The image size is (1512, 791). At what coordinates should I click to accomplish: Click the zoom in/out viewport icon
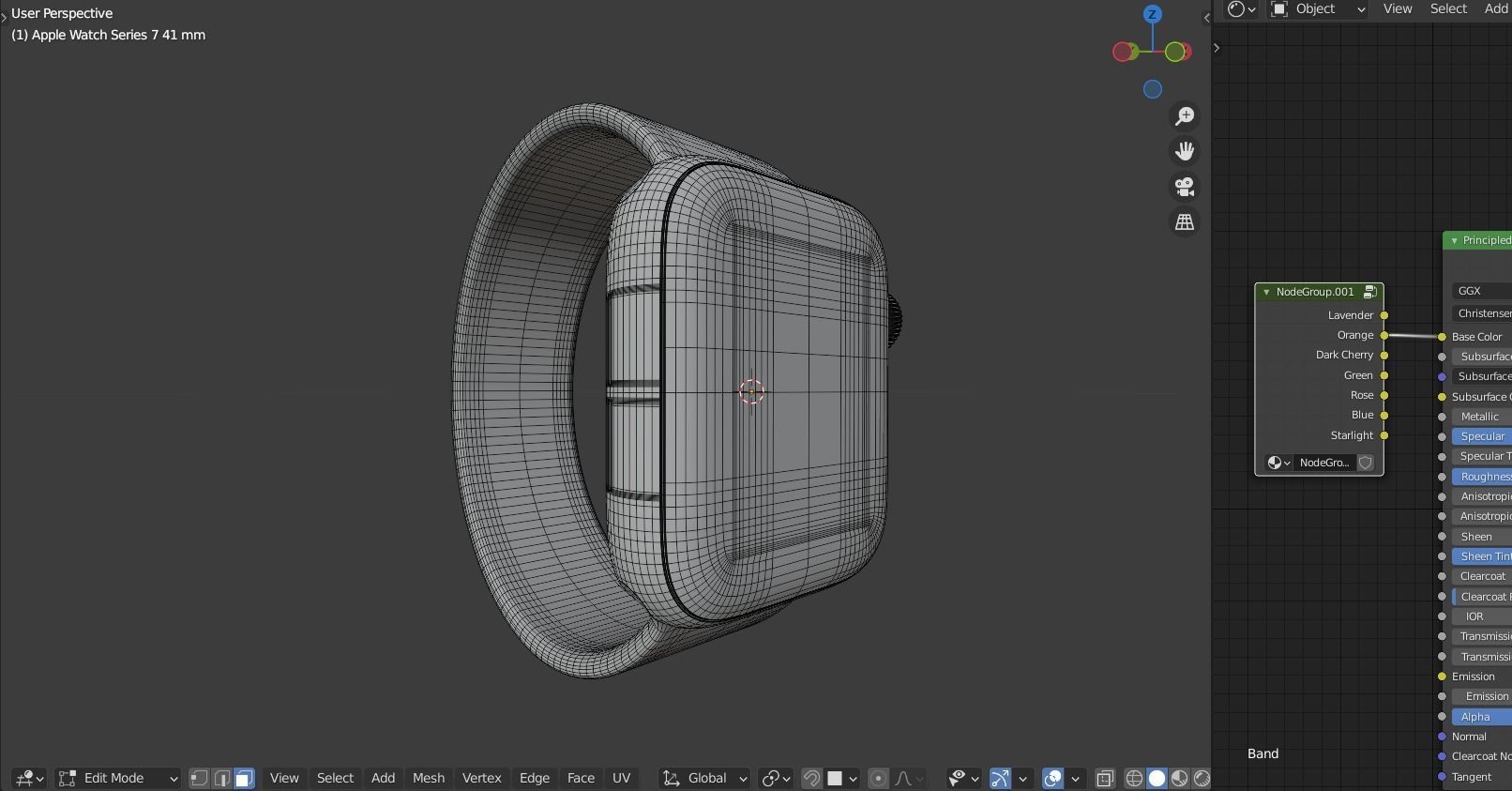1185,115
